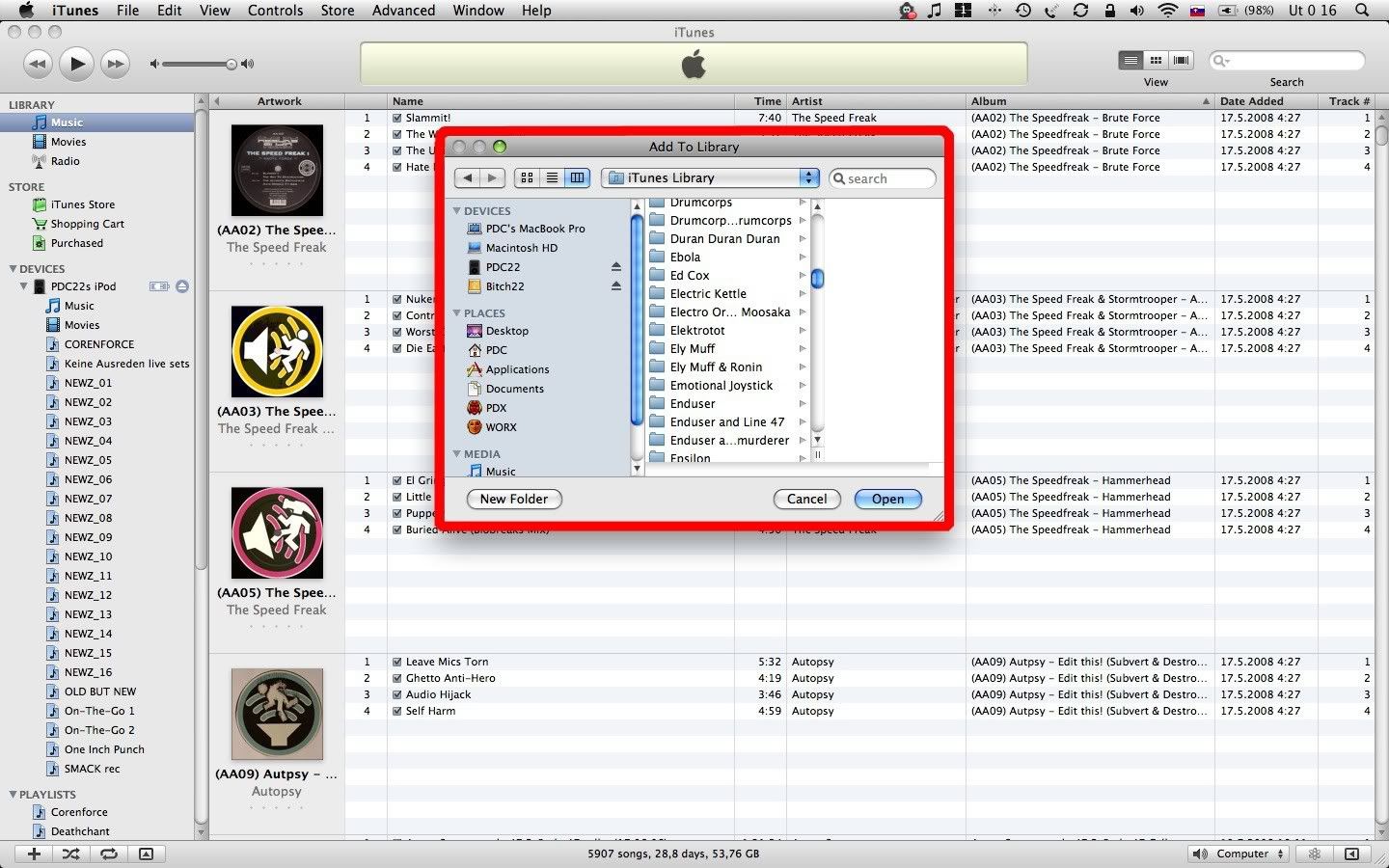Switch to grouped album view in iTunes
This screenshot has height=868, width=1389.
(x=1156, y=60)
